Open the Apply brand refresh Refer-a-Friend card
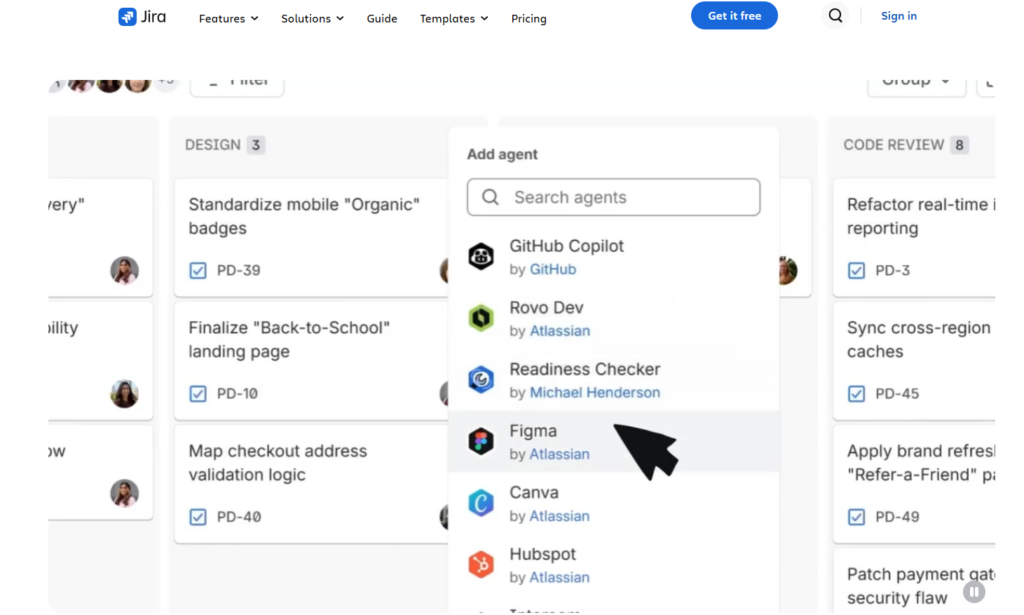 [914, 484]
